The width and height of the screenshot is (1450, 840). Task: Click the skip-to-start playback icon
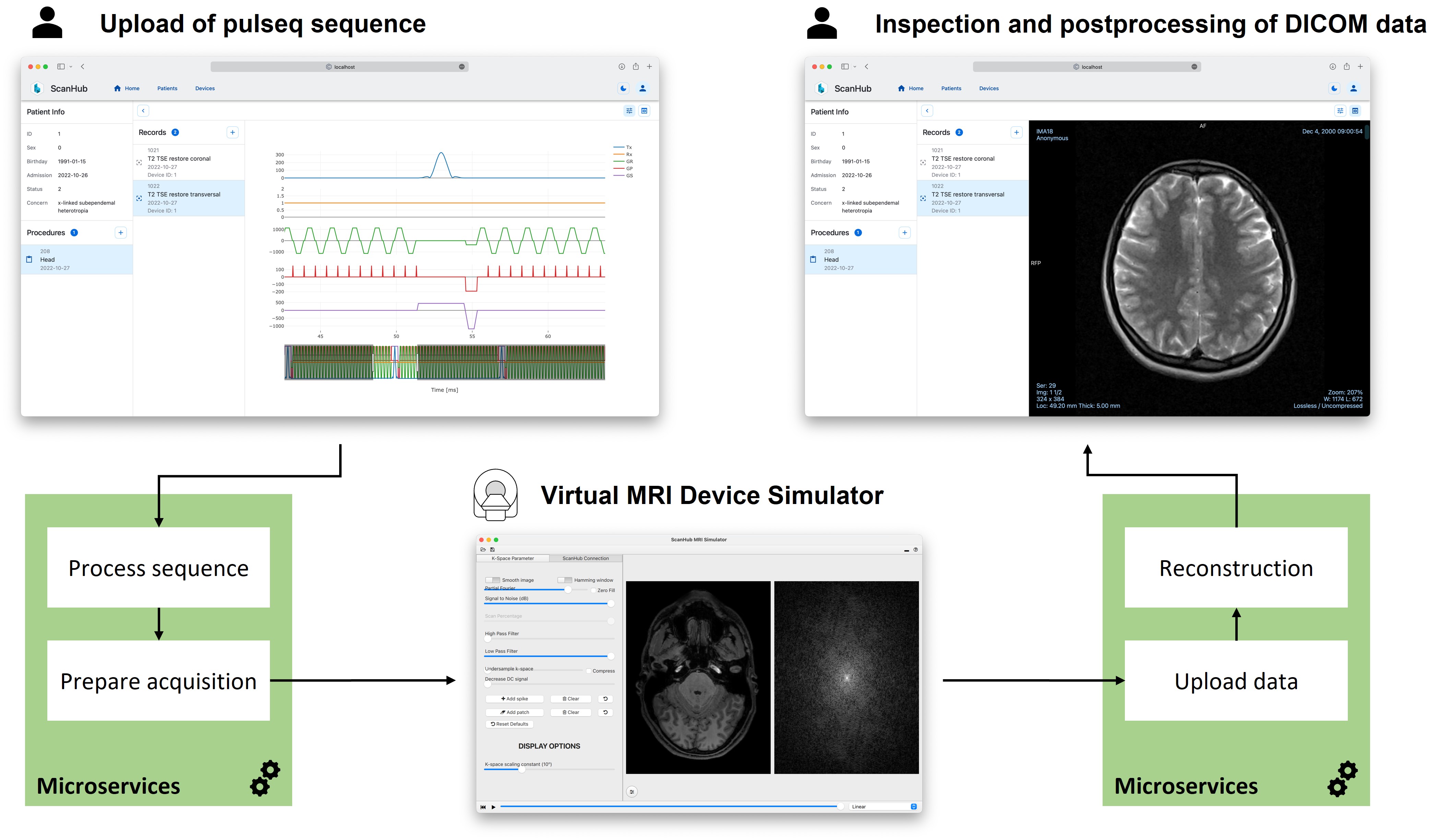(x=483, y=807)
